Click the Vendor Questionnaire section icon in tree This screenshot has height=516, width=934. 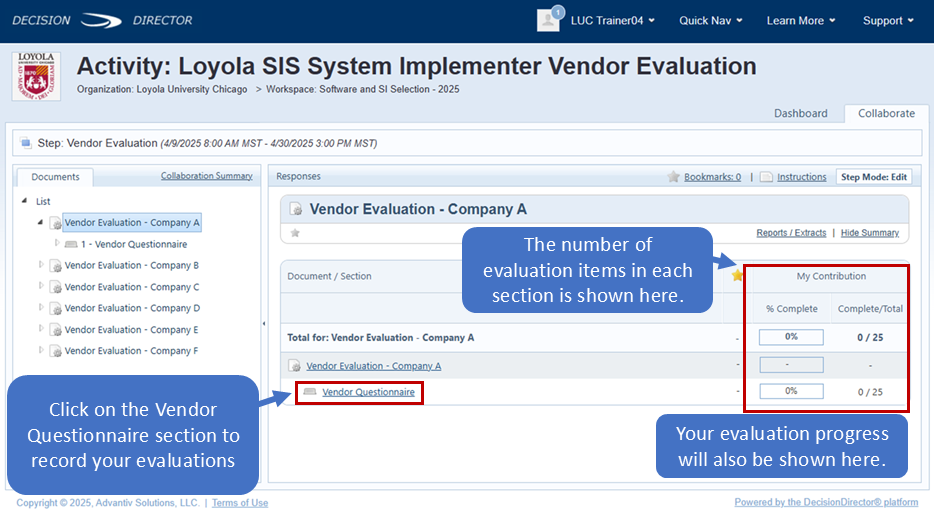click(71, 244)
